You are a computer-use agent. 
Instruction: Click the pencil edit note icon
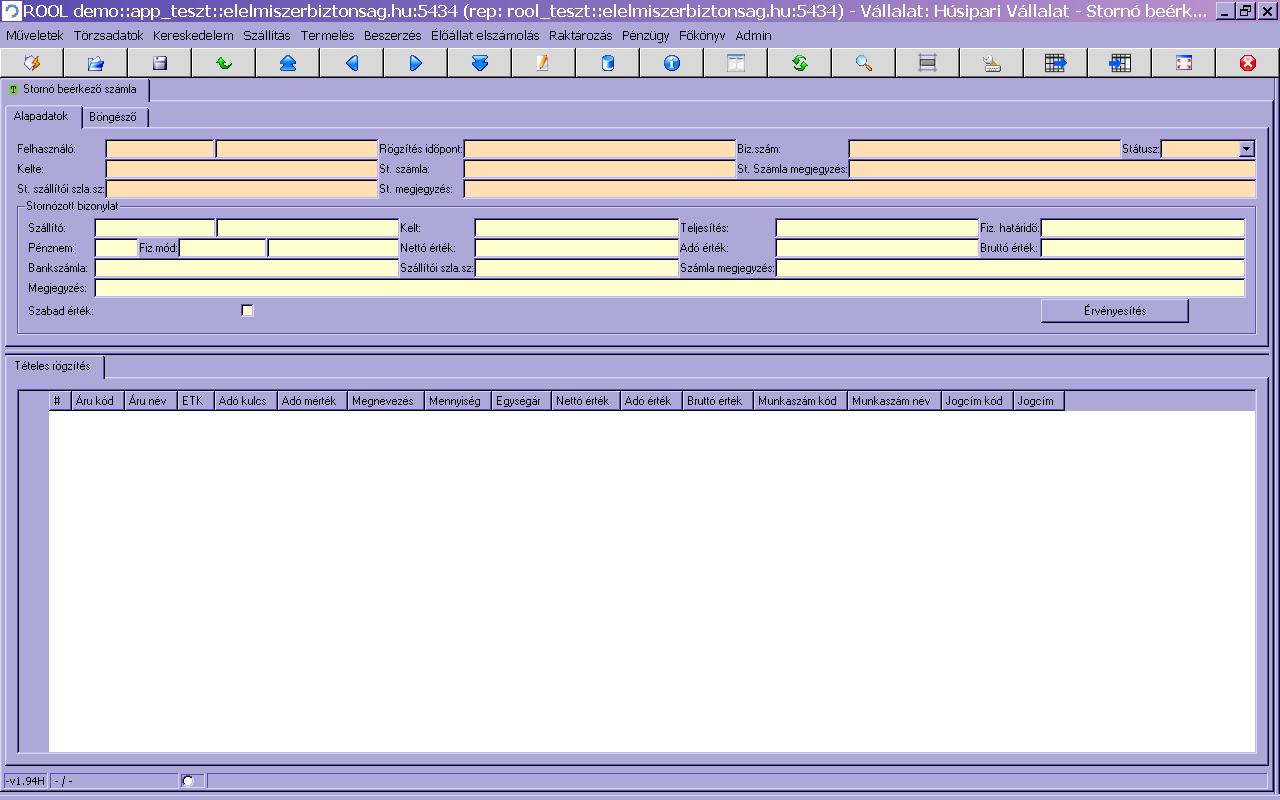click(543, 63)
